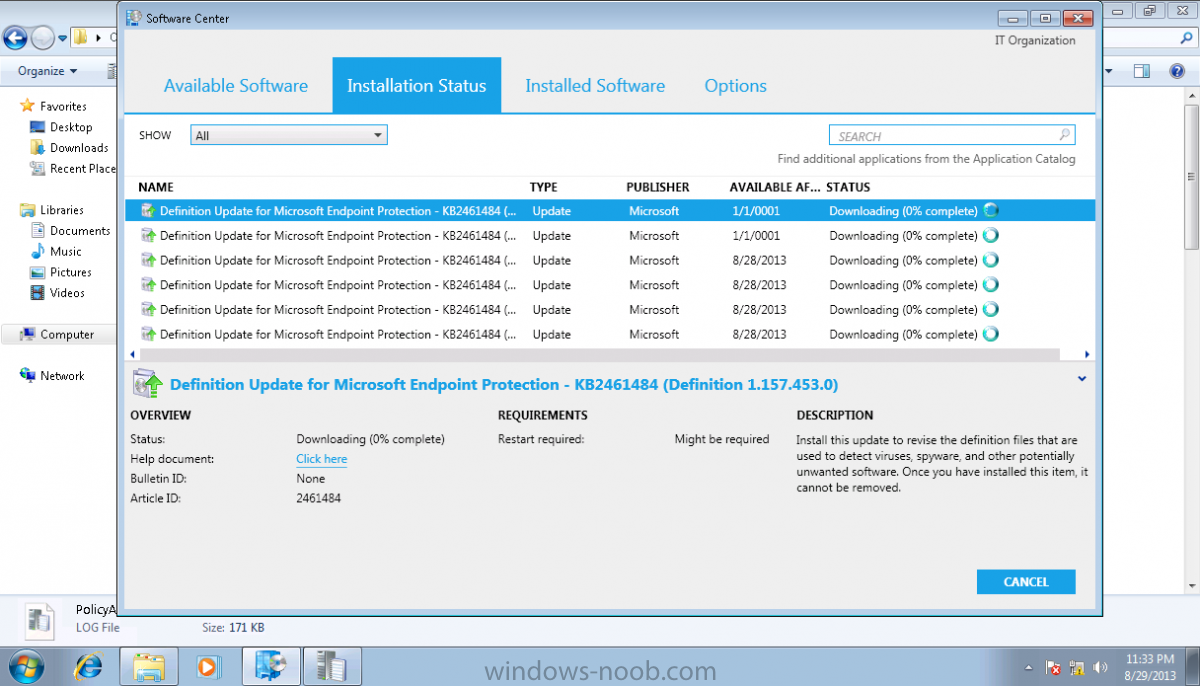The image size is (1200, 686).
Task: Click the Software Center taskbar button
Action: click(x=271, y=665)
